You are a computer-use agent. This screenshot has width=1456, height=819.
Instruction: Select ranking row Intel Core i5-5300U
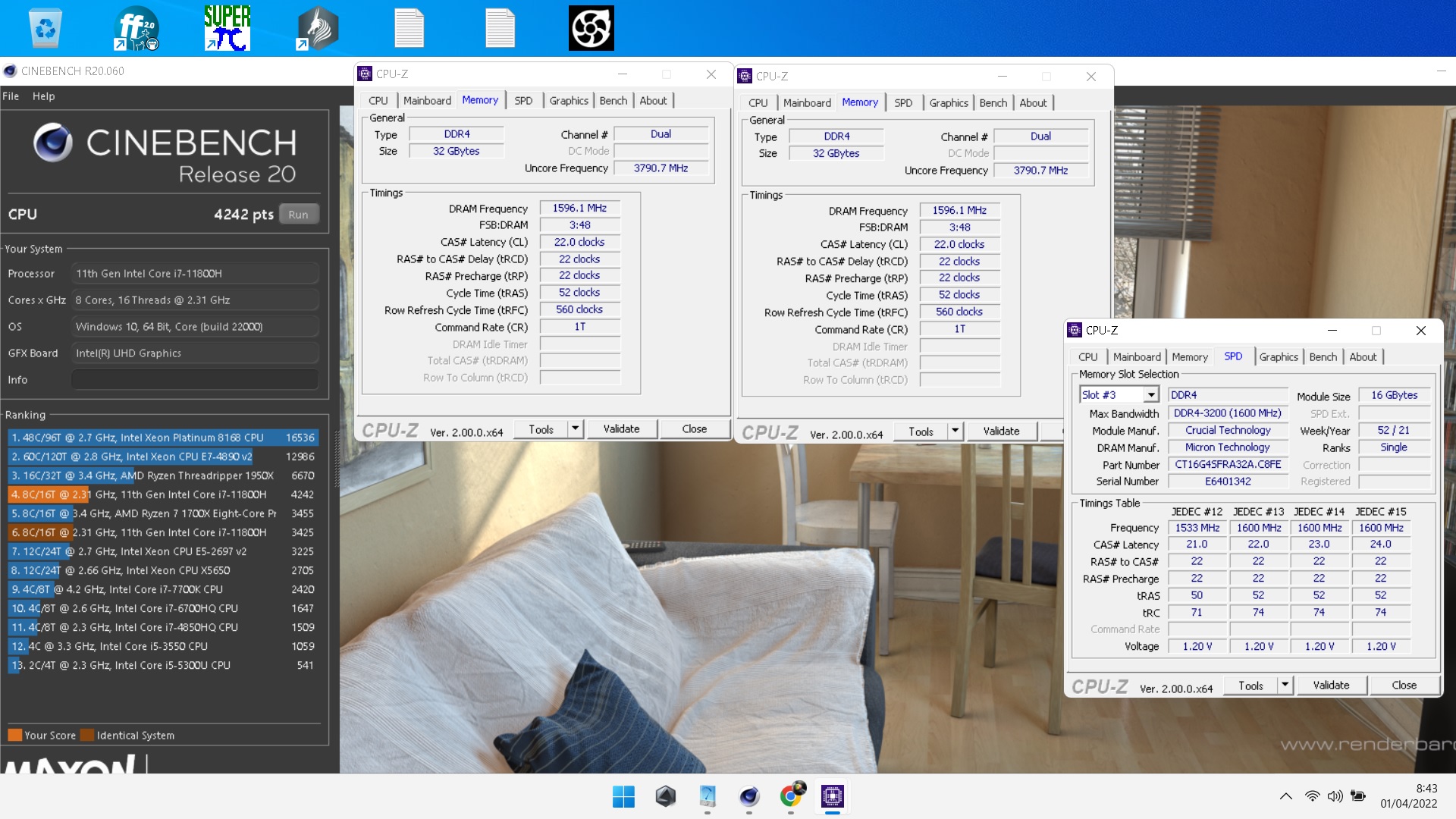[x=163, y=665]
